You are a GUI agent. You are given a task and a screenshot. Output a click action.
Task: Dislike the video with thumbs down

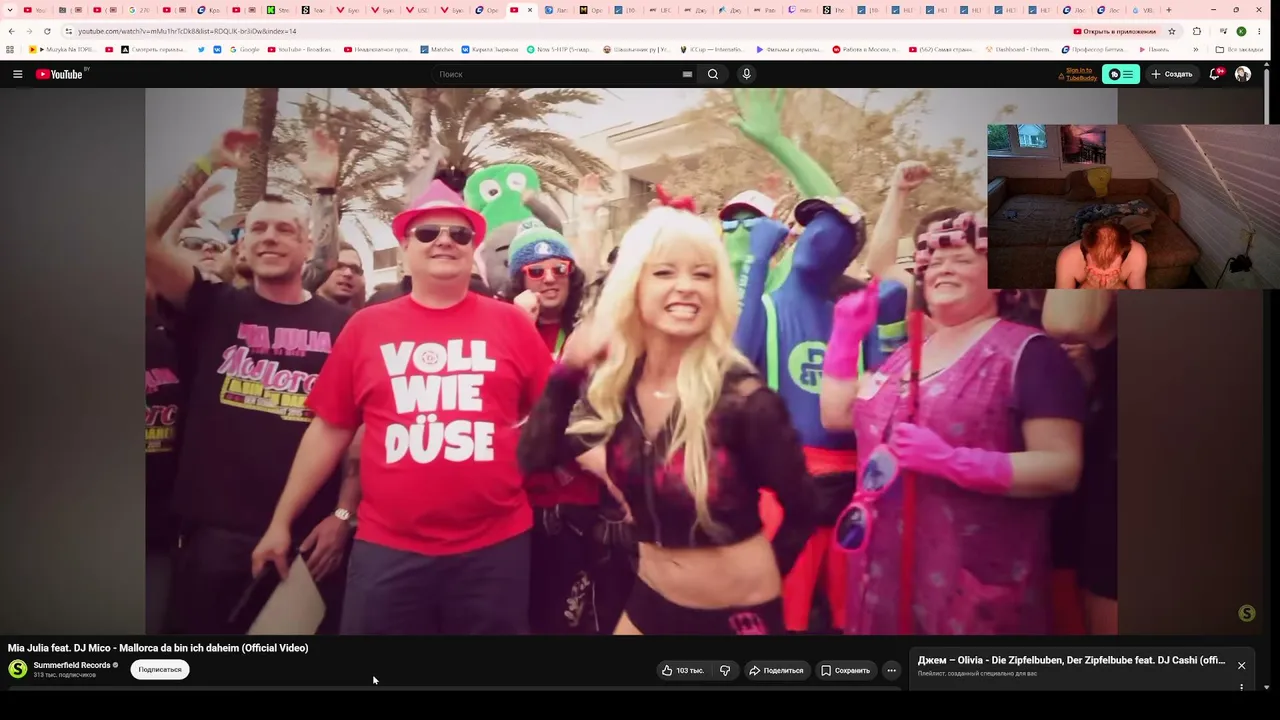[x=725, y=670]
